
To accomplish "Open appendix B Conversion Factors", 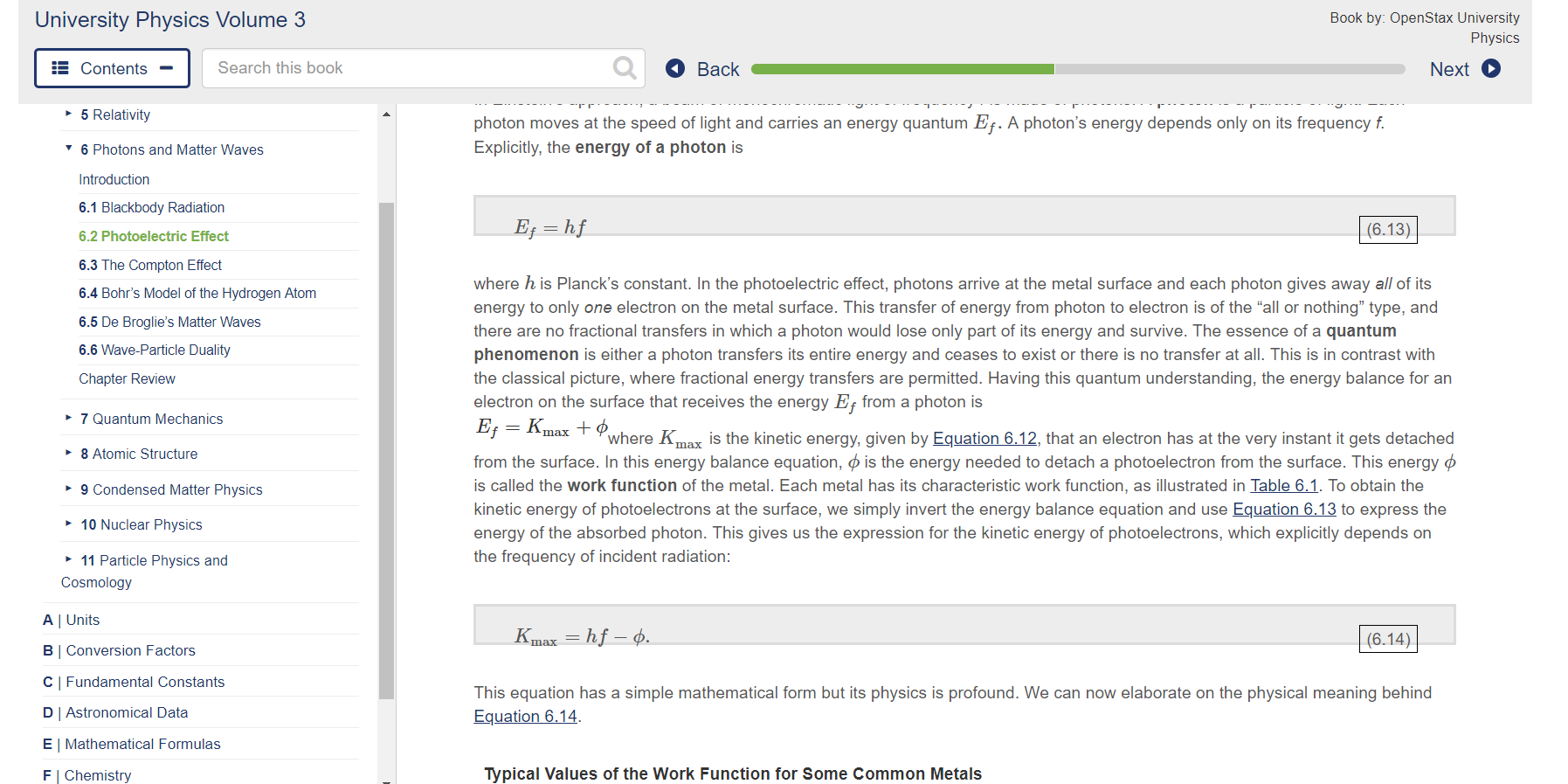I will point(121,650).
